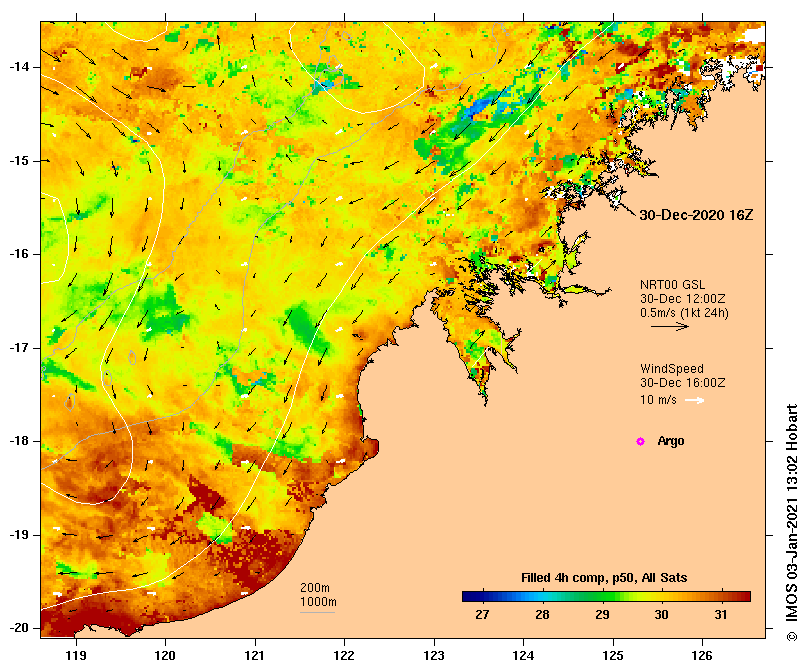Click the SST color scale bar
This screenshot has width=809, height=672.
point(606,597)
